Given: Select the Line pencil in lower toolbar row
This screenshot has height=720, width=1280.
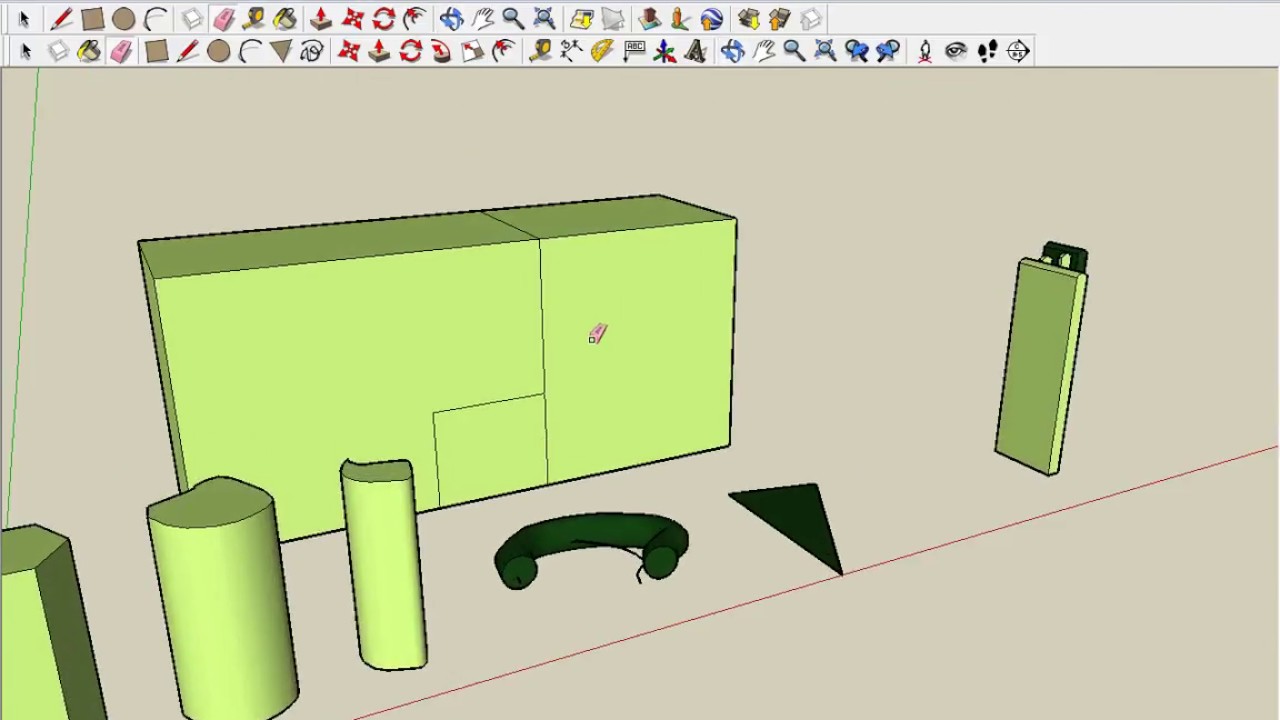Looking at the screenshot, I should coord(187,51).
